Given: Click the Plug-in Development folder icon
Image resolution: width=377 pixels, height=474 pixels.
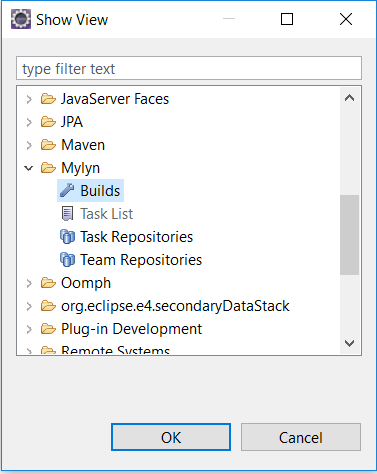Looking at the screenshot, I should pyautogui.click(x=48, y=329).
